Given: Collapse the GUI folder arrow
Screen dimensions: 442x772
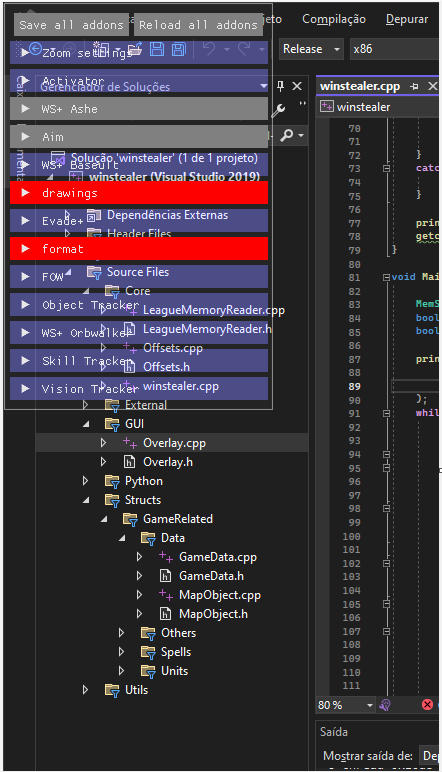Looking at the screenshot, I should 86,424.
